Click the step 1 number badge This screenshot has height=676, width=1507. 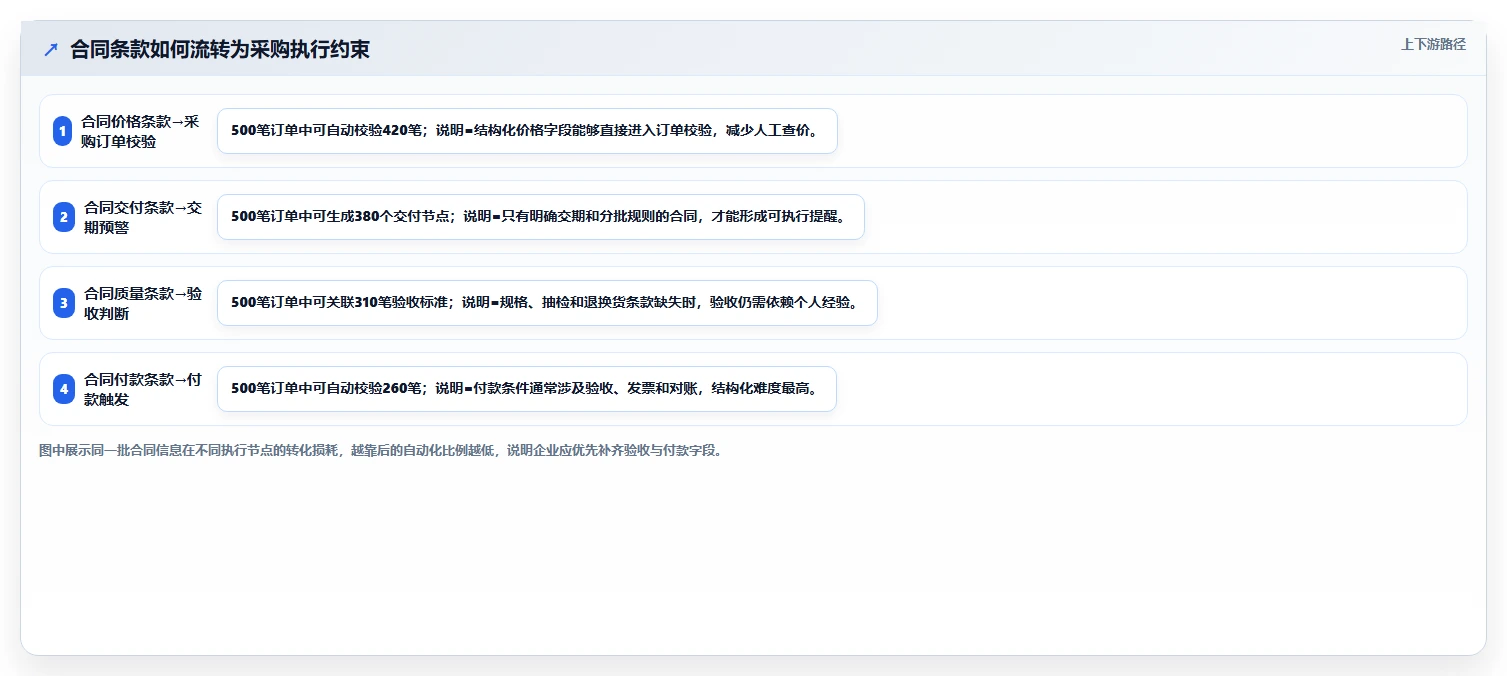coord(63,131)
